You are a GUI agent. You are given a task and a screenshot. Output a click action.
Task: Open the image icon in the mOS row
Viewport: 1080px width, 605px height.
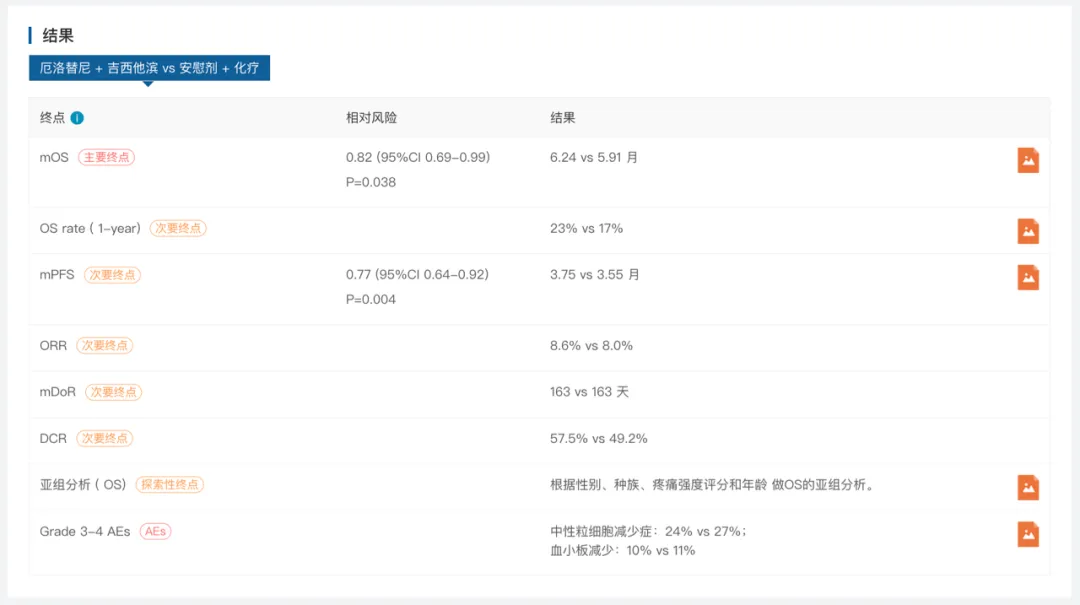(1028, 160)
